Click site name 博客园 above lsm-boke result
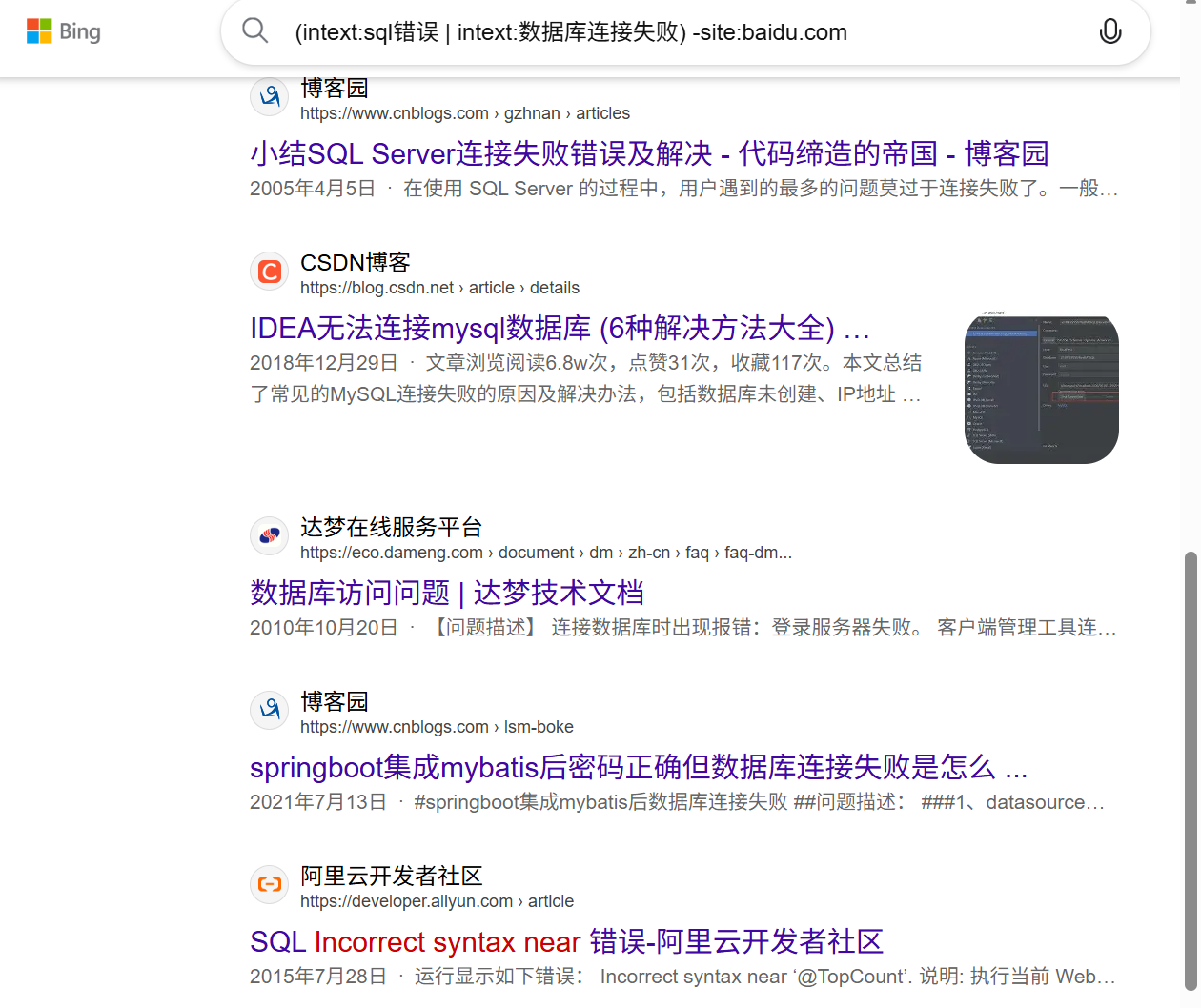Screen dimensions: 1201x1008 pos(335,701)
